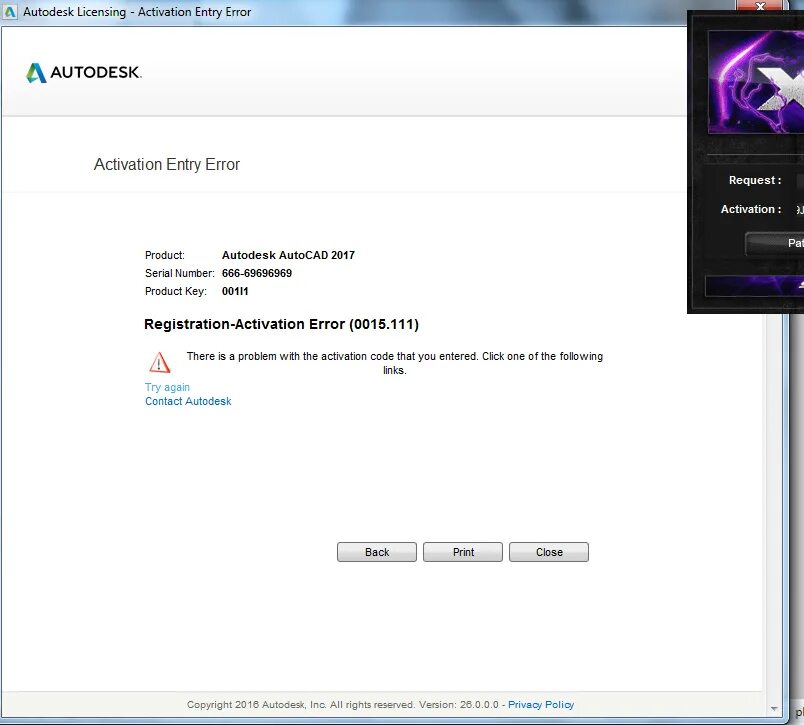Viewport: 804px width, 725px height.
Task: Click the activation code problem message
Action: 395,363
